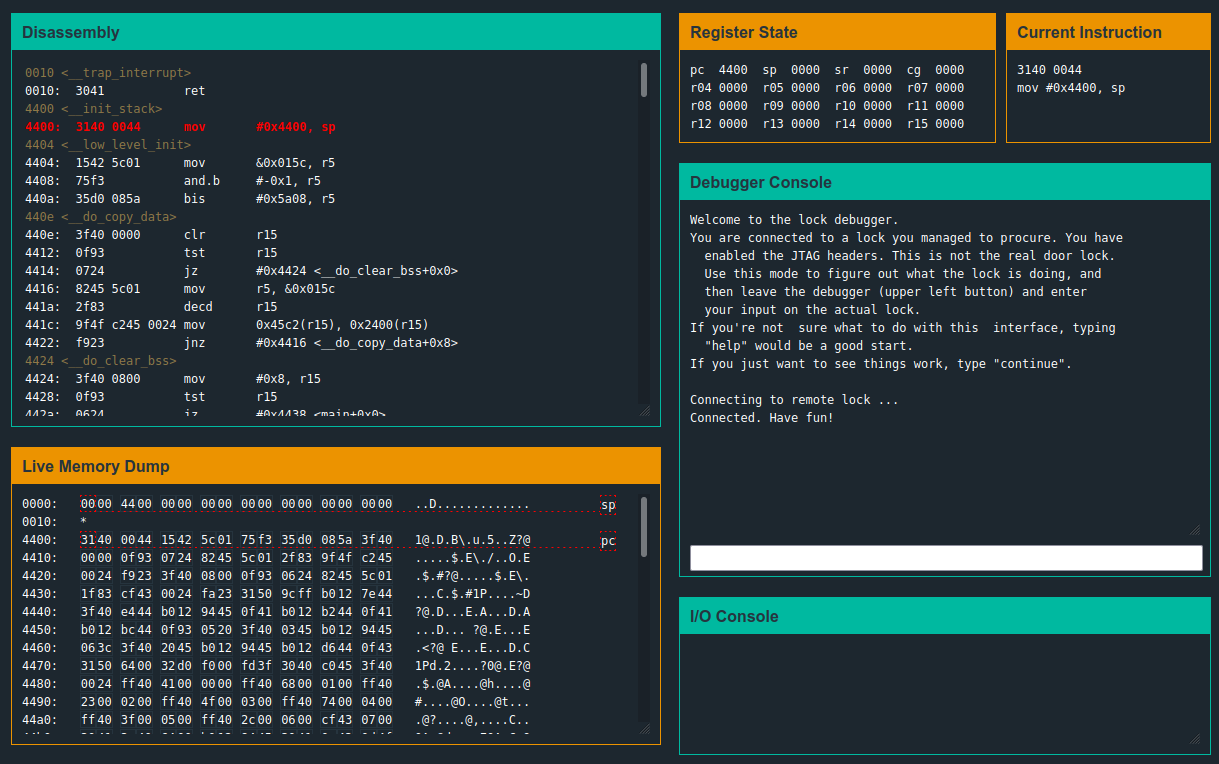Click the 4410: memory dump row address
This screenshot has height=764, width=1219.
pyautogui.click(x=40, y=559)
